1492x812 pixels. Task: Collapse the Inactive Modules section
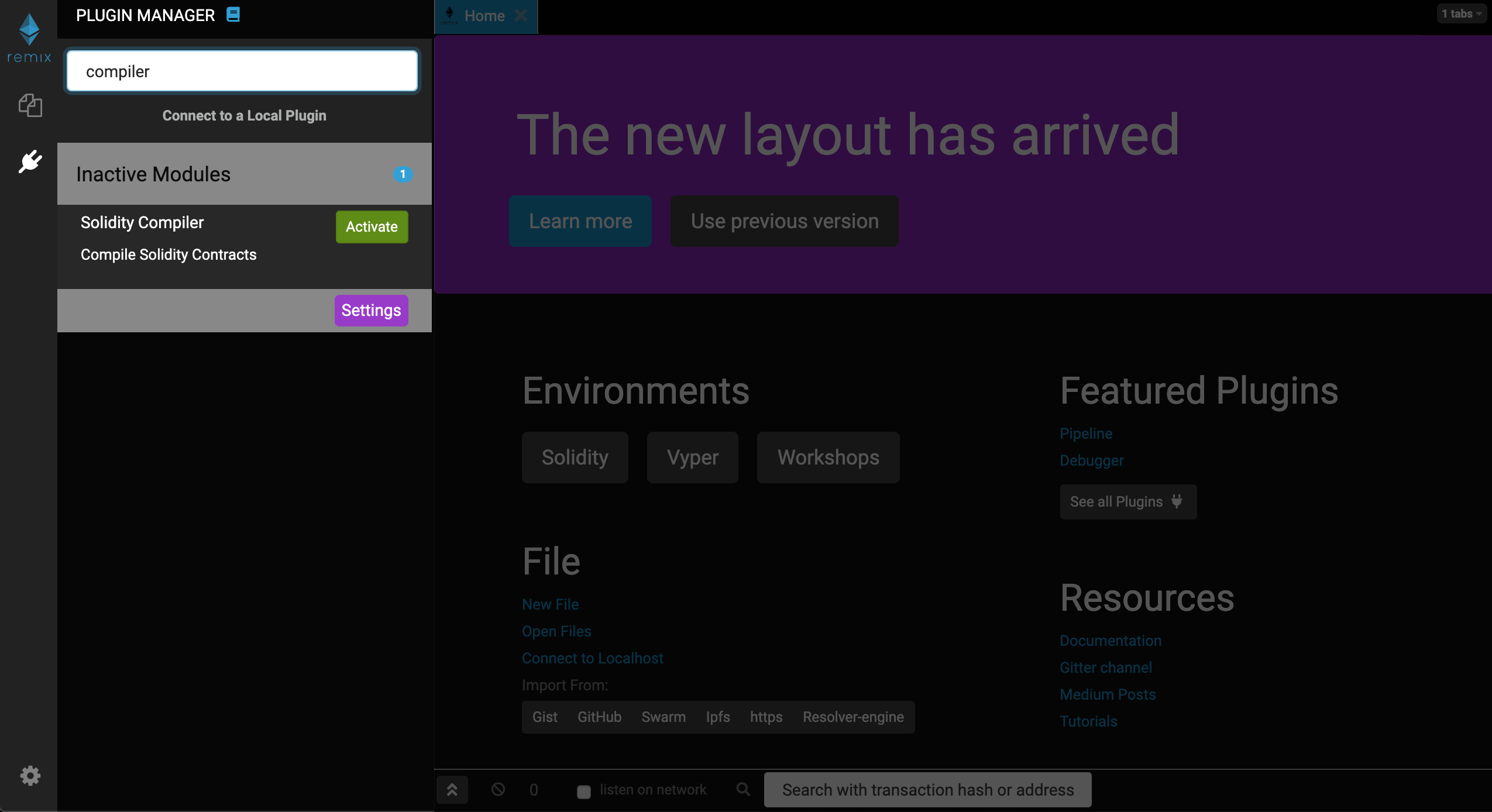[244, 174]
